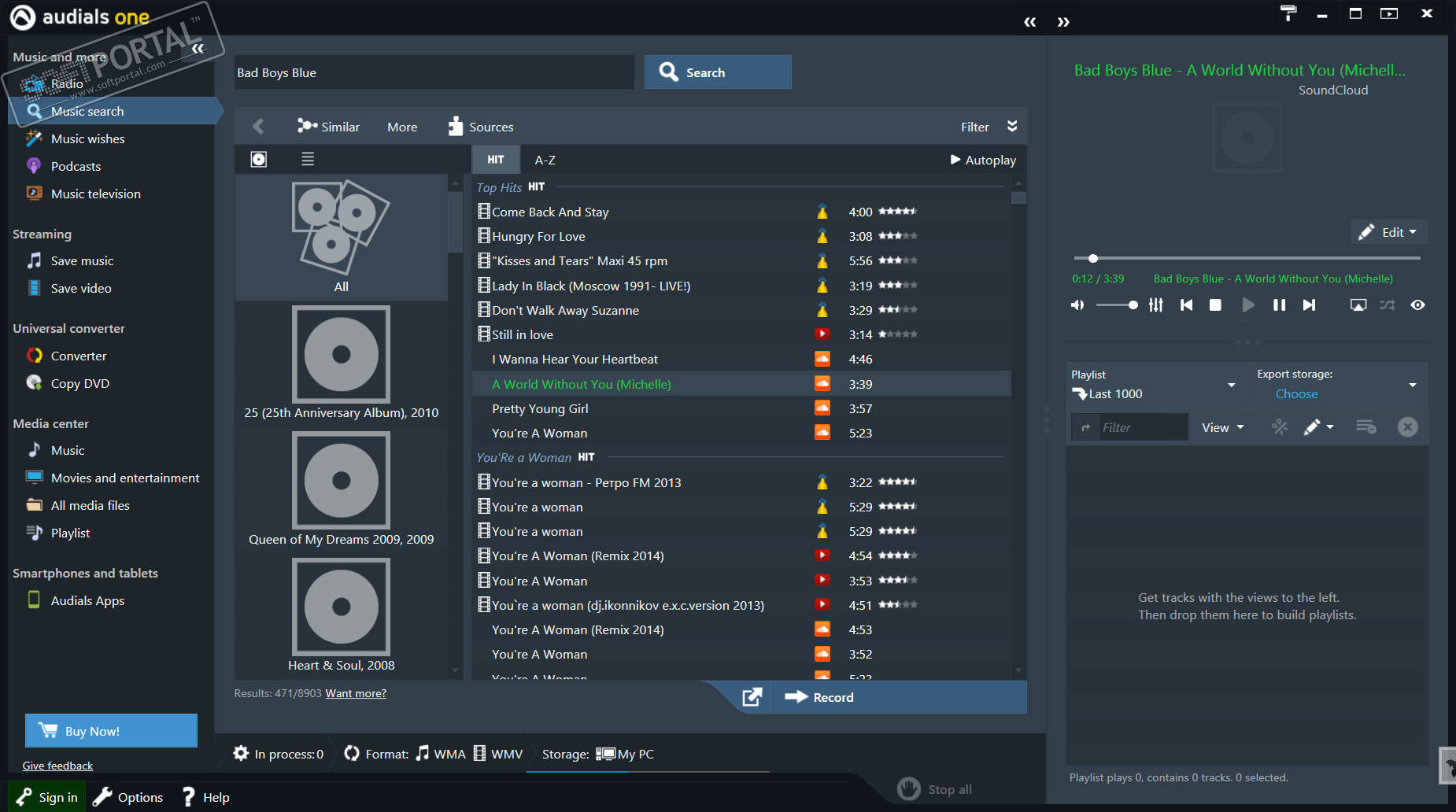Click the cast to screen icon in player
The image size is (1456, 812).
1358,304
